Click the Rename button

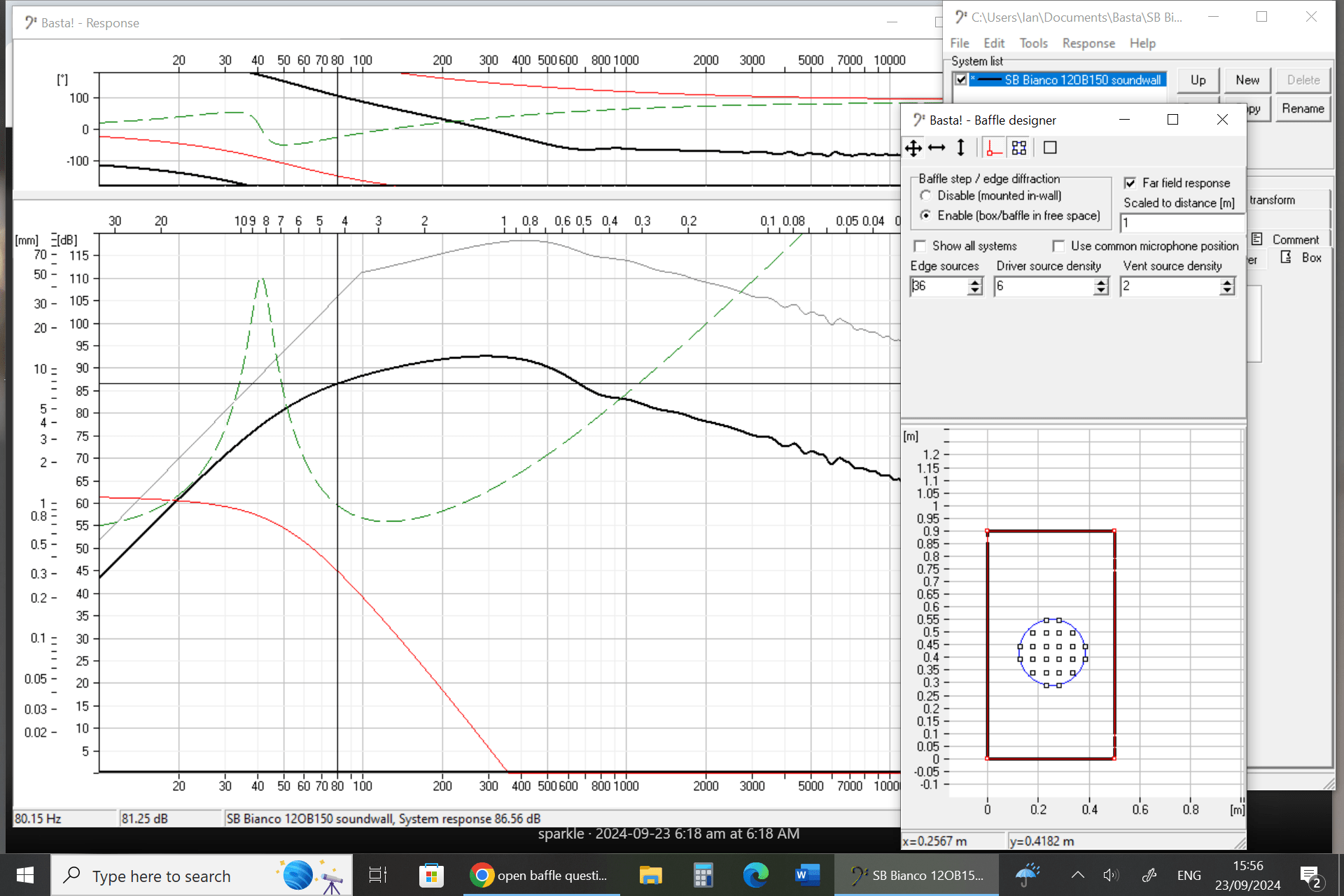click(x=1303, y=108)
